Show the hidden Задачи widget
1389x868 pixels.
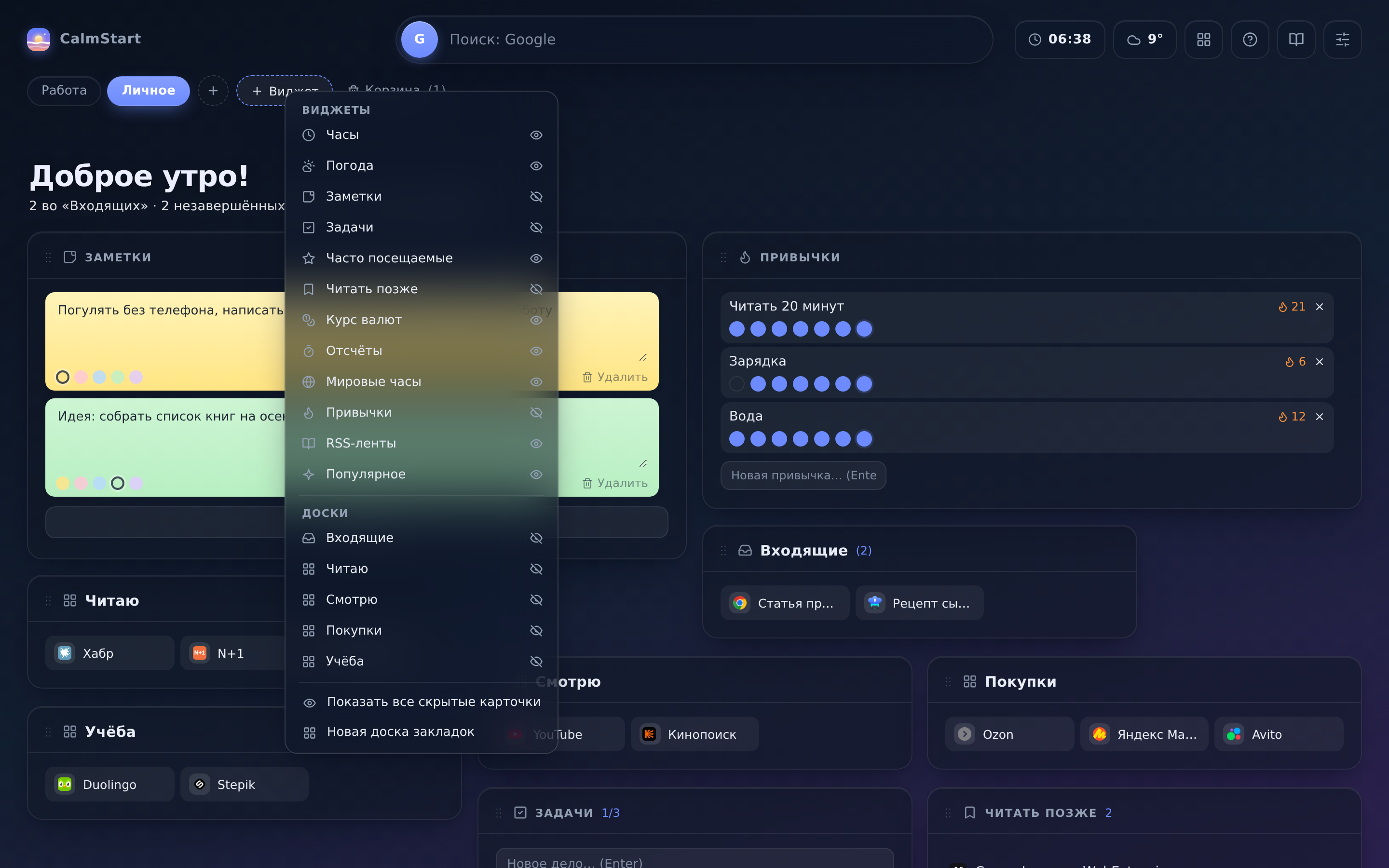click(536, 227)
